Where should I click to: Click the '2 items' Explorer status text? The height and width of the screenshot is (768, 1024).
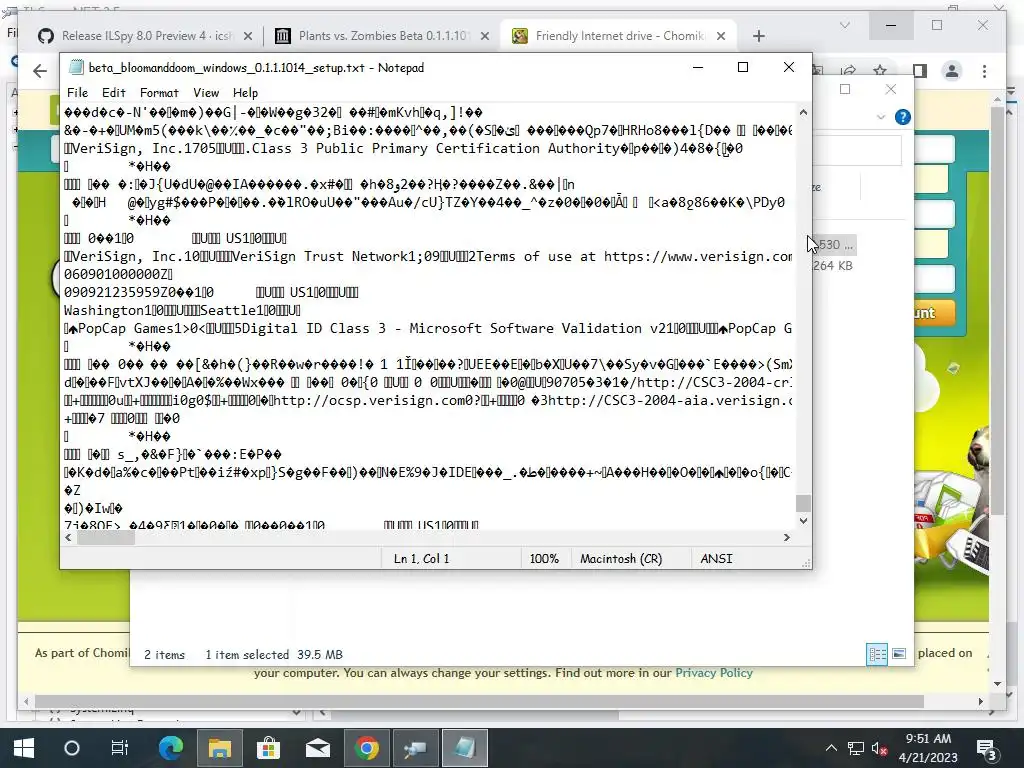click(165, 654)
